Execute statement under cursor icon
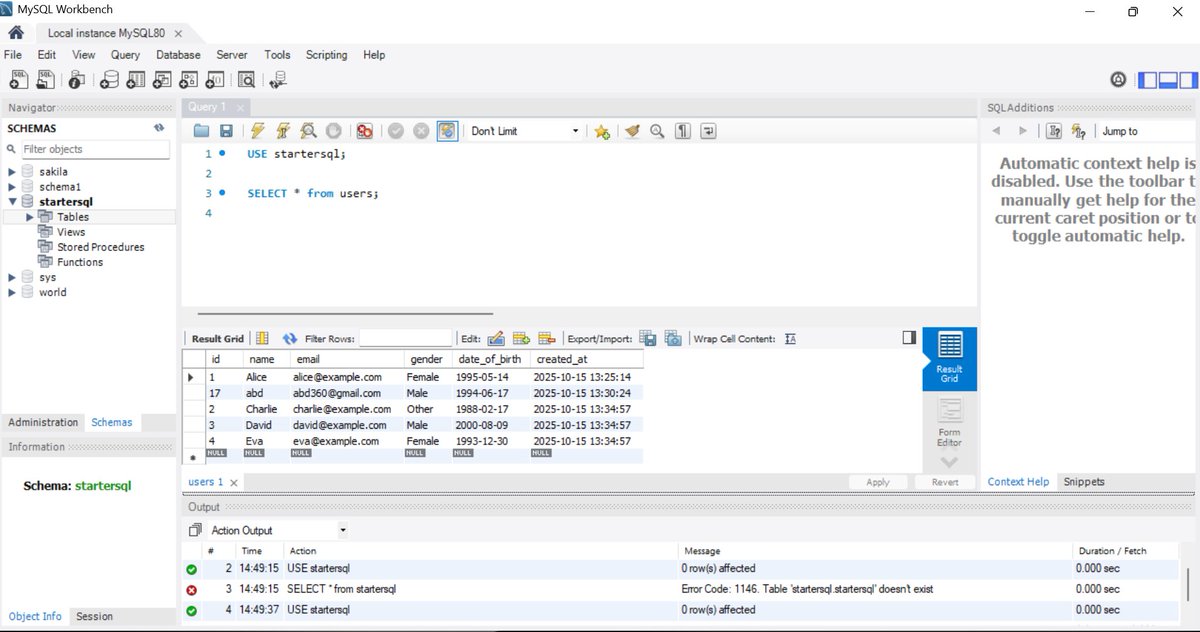Screen dimensions: 1200x632 click(283, 131)
